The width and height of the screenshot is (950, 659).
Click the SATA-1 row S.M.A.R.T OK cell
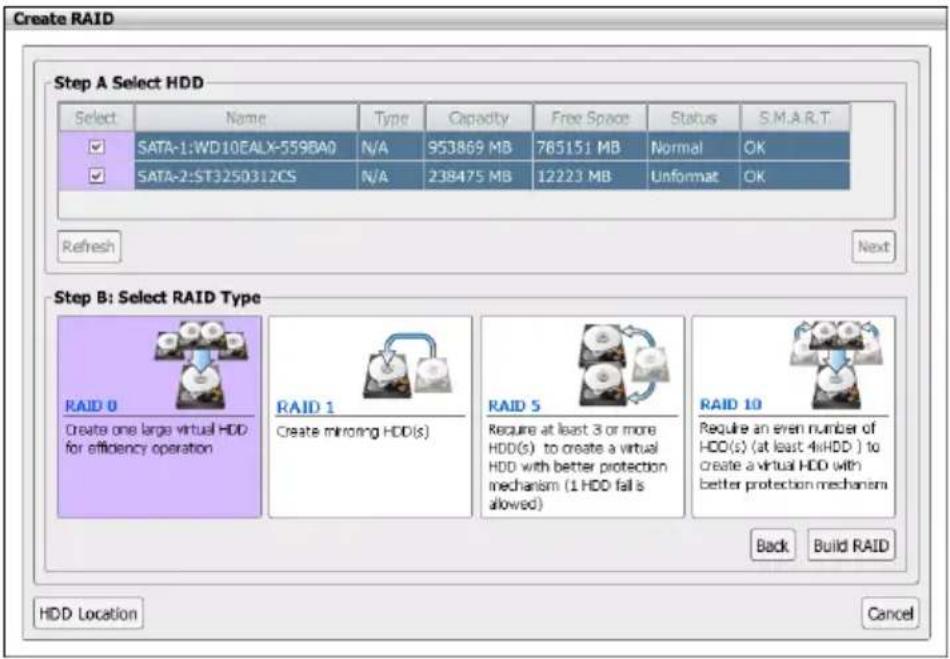pyautogui.click(x=795, y=147)
